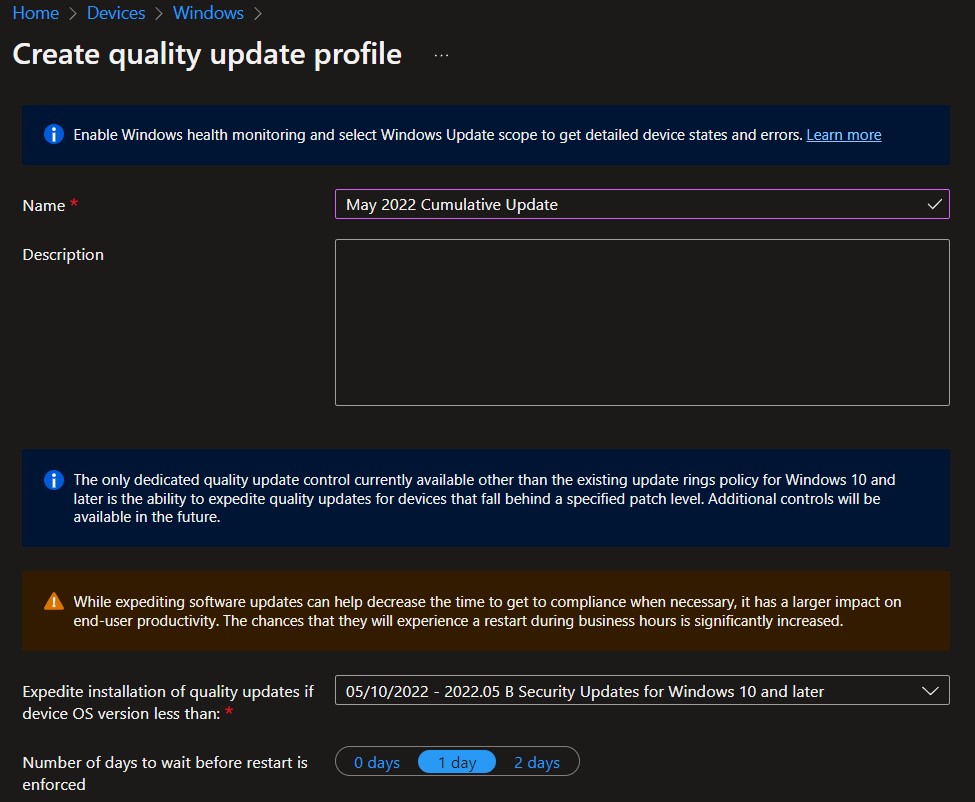Click 'Expedite installation of quality updates' label
Screen dimensions: 975x802
point(168,703)
